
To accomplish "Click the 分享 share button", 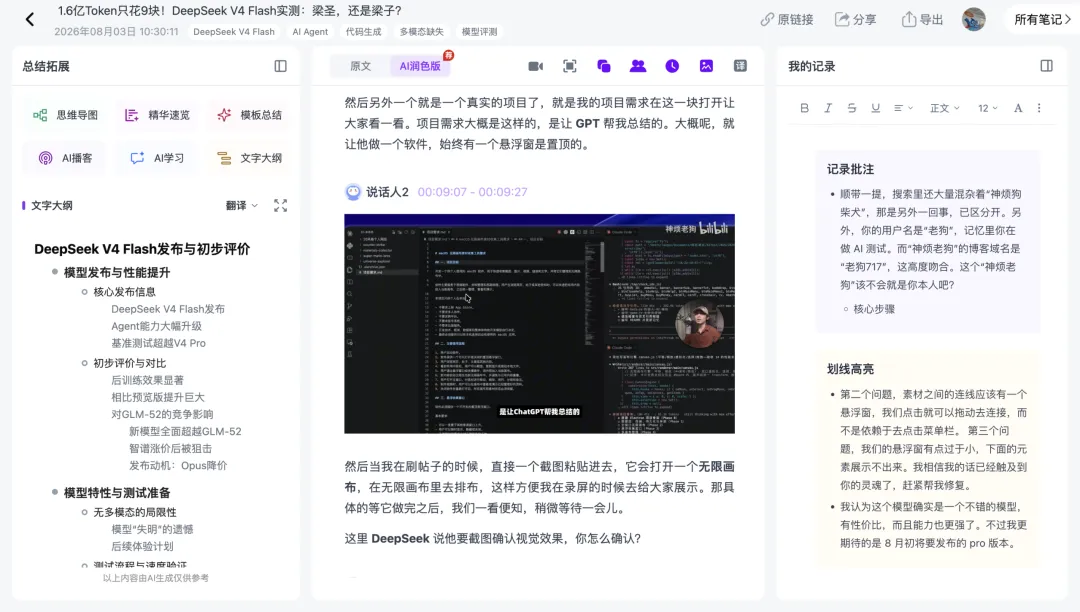I will [855, 19].
